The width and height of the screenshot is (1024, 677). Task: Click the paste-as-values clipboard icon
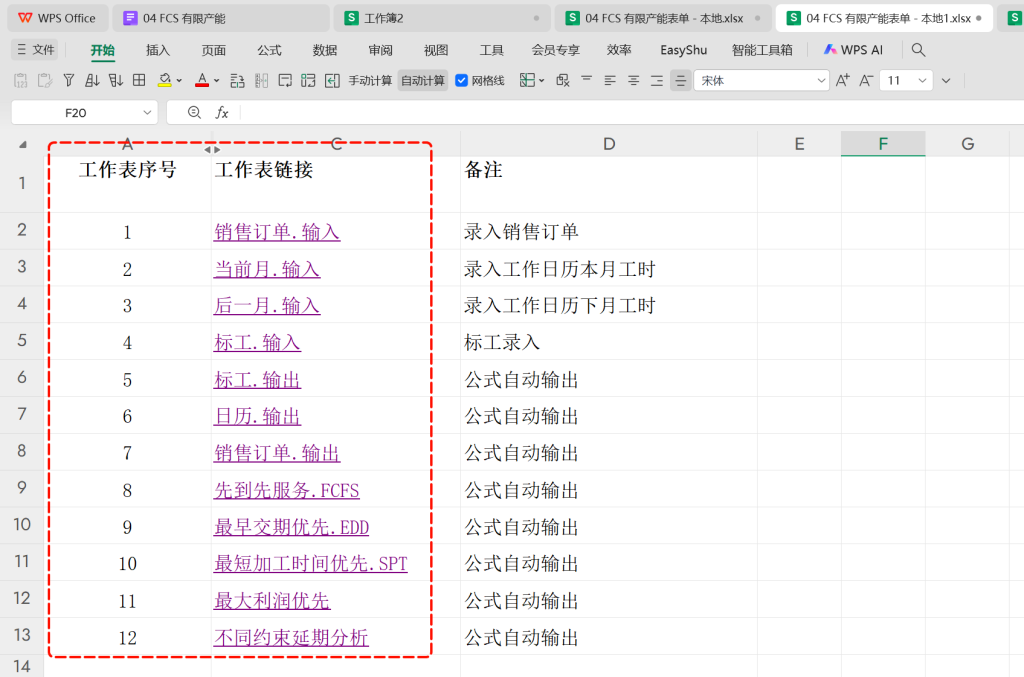click(21, 80)
